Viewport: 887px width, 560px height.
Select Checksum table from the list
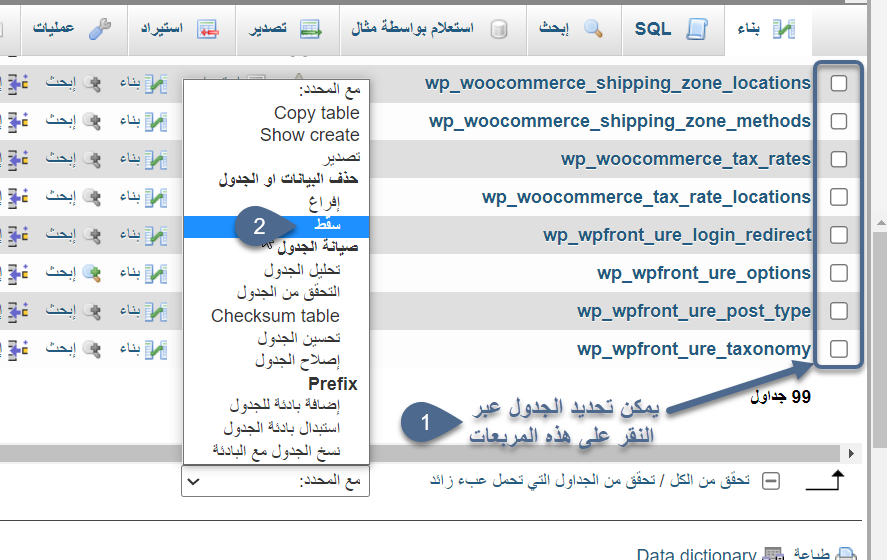(x=275, y=316)
